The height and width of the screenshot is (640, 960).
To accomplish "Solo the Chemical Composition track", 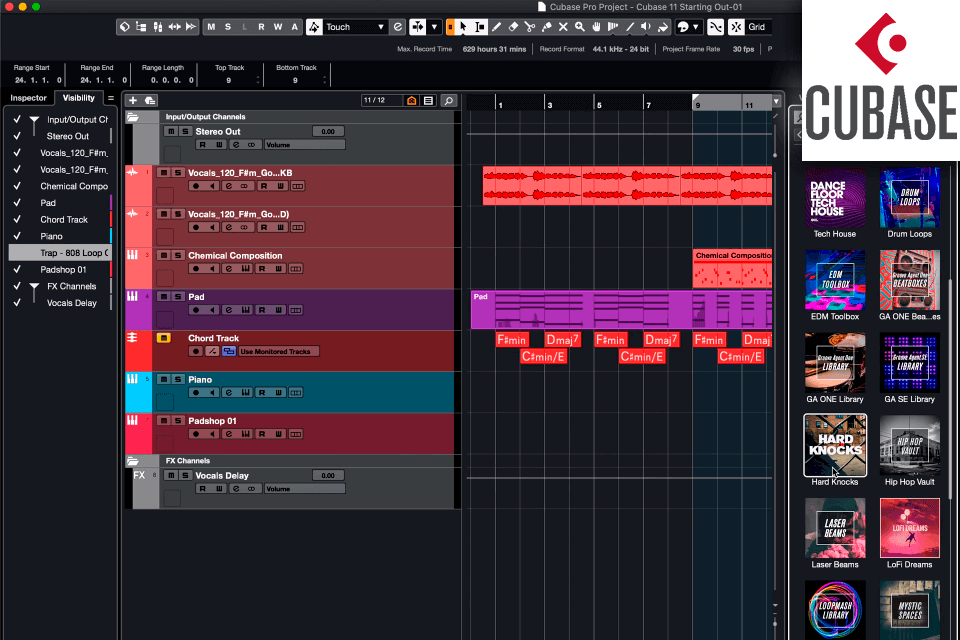I will tap(178, 255).
